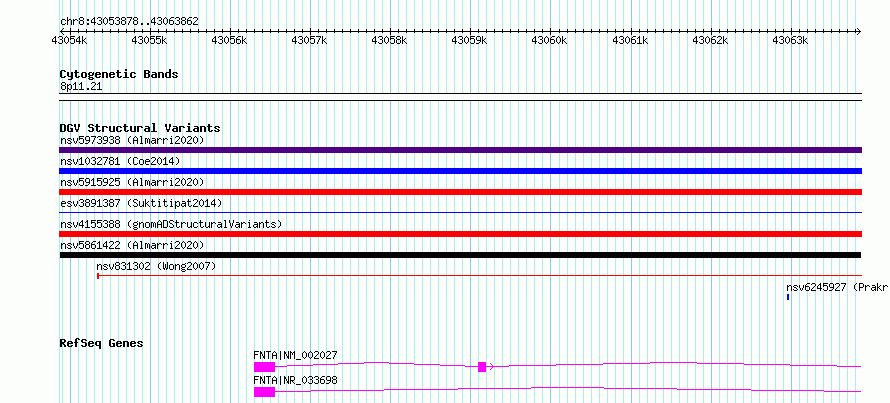Select the blue nsv1032781 variant bar

460,171
